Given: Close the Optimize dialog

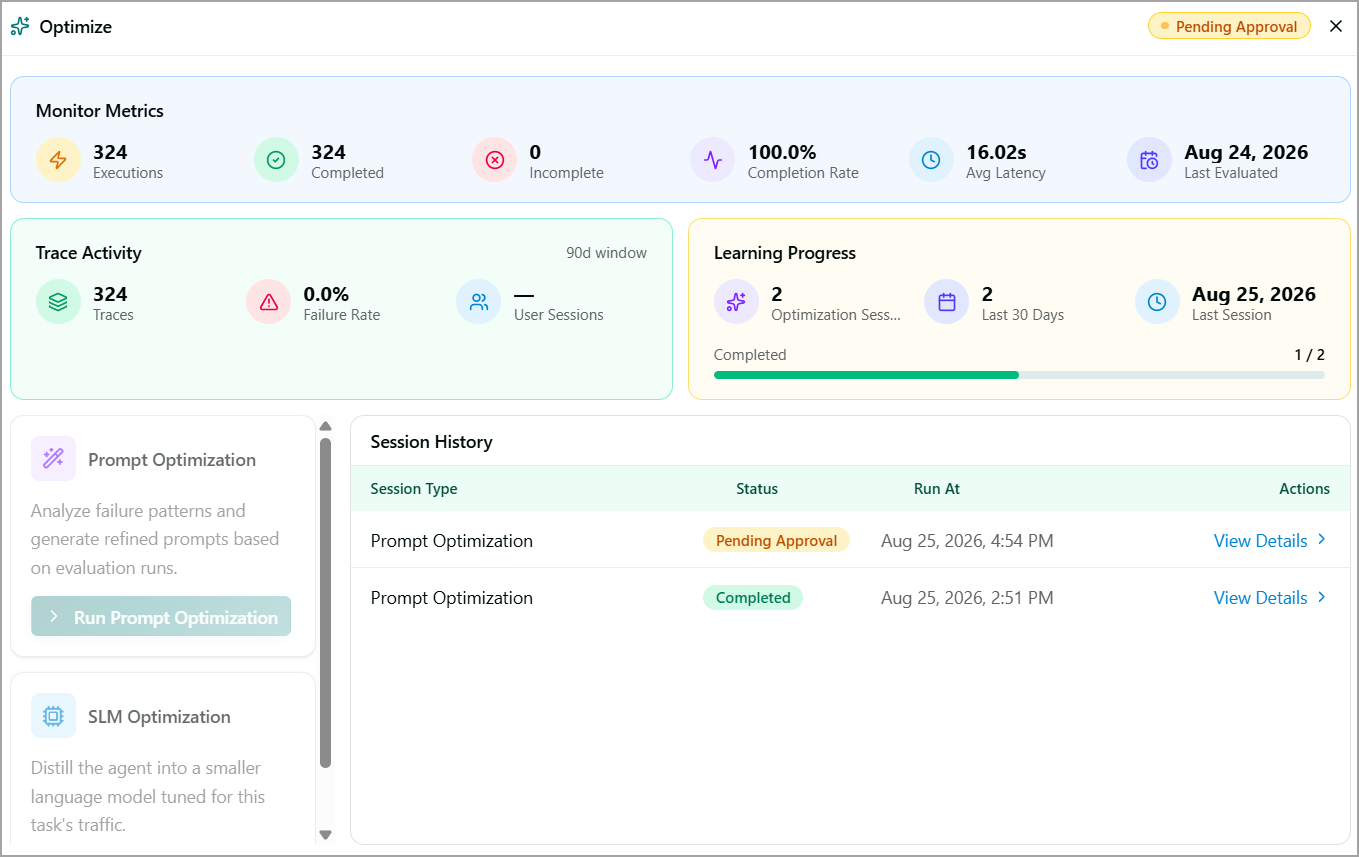Looking at the screenshot, I should [x=1335, y=27].
